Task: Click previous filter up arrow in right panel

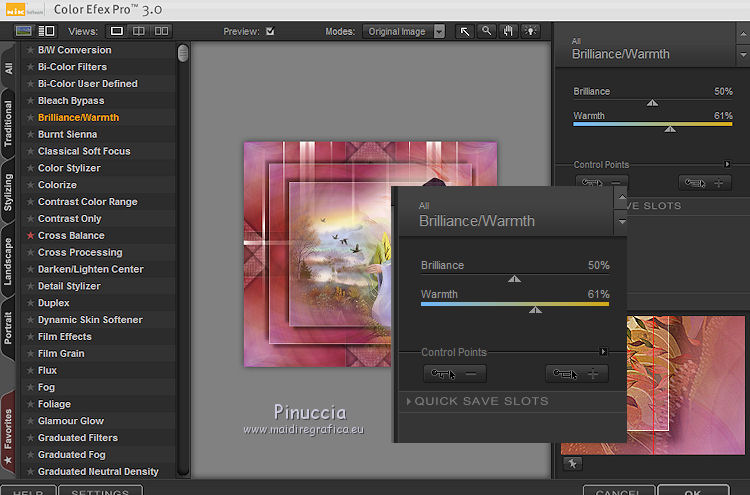Action: (743, 34)
